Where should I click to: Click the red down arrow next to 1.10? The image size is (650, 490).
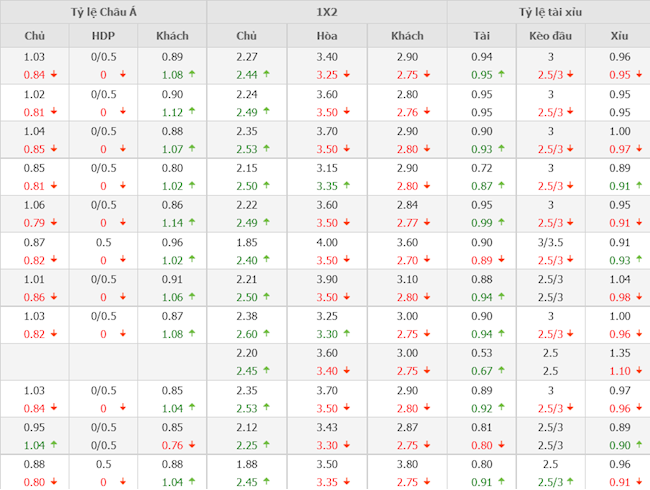pyautogui.click(x=638, y=370)
